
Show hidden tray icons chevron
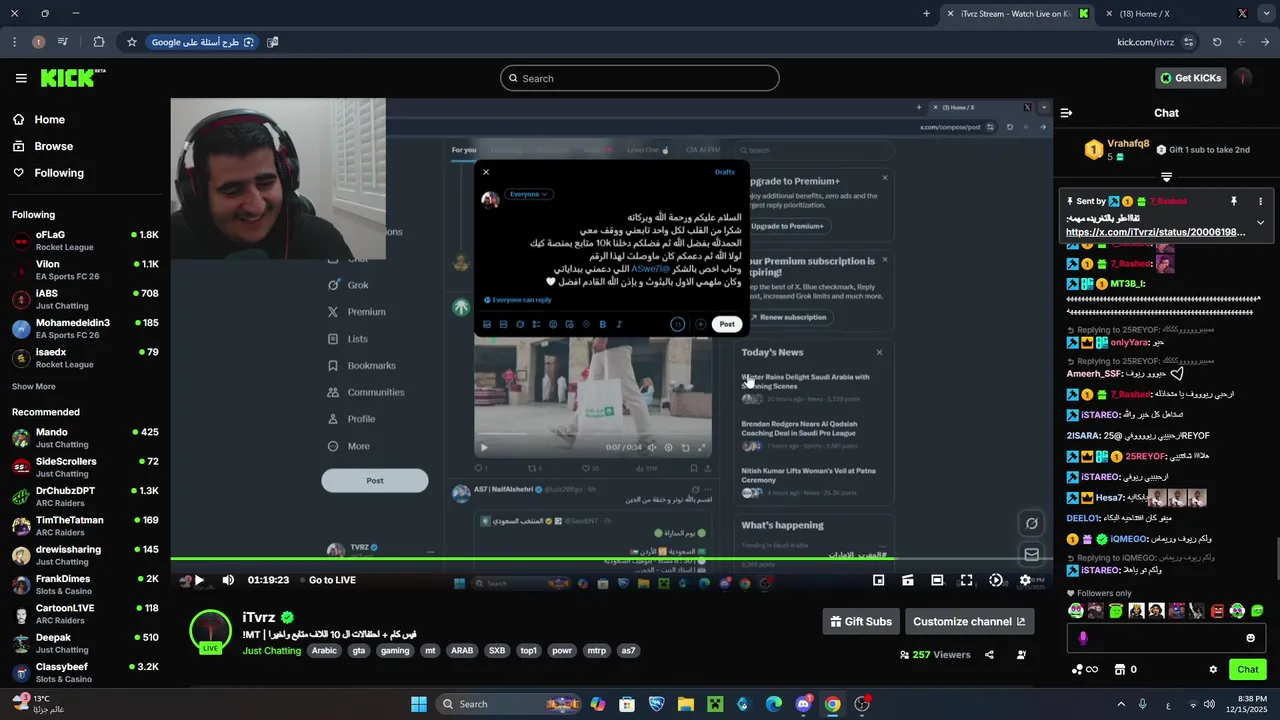tap(1120, 704)
